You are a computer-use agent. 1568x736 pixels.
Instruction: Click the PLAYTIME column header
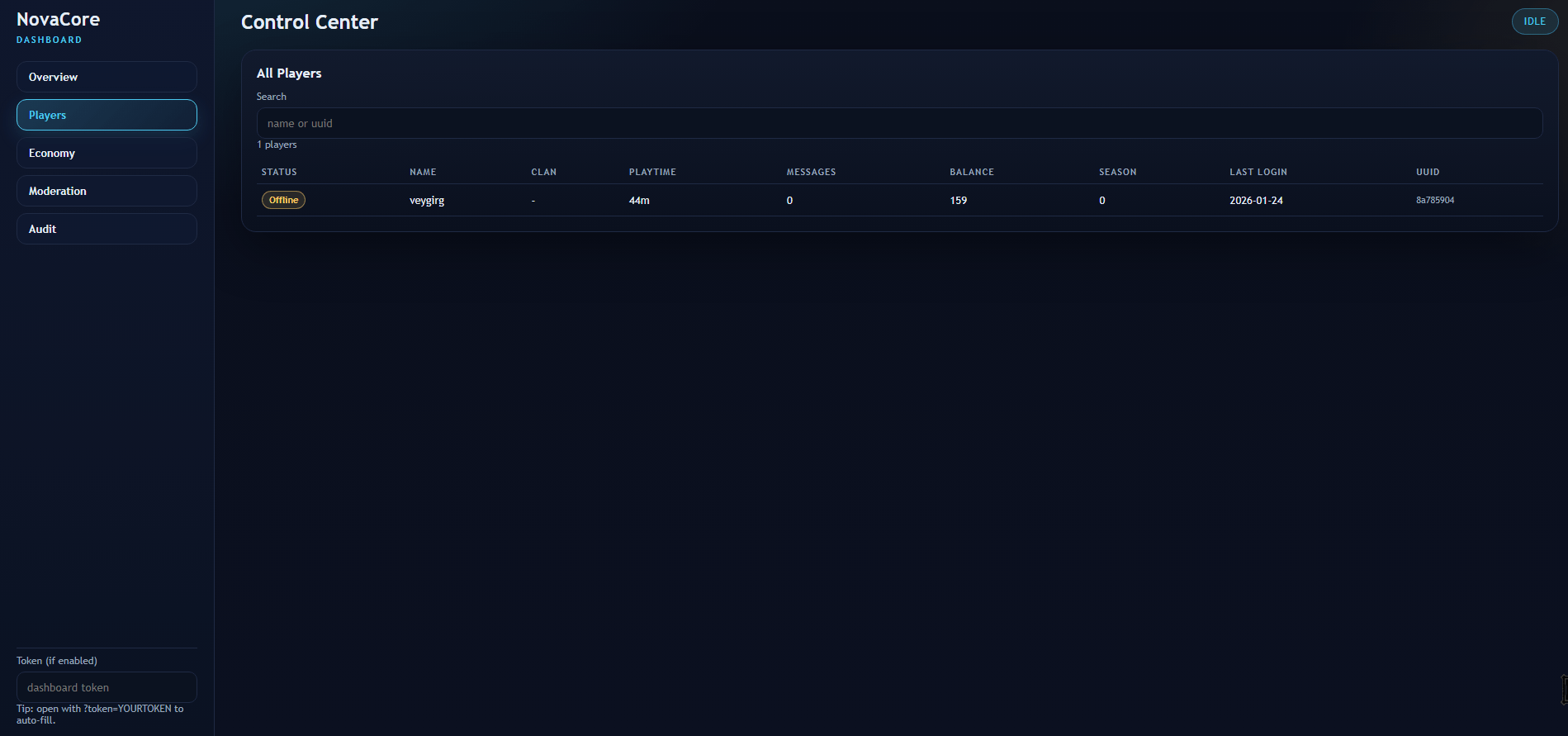(652, 172)
